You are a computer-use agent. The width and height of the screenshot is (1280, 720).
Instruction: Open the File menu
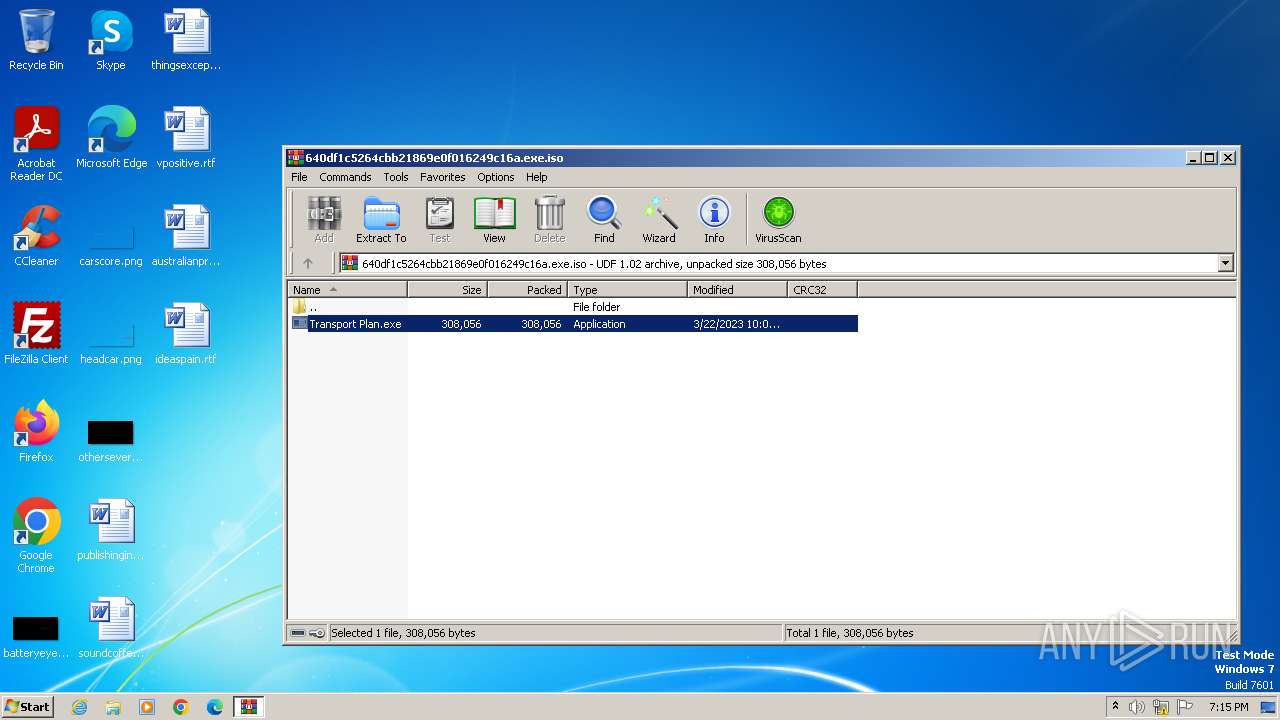(x=299, y=177)
